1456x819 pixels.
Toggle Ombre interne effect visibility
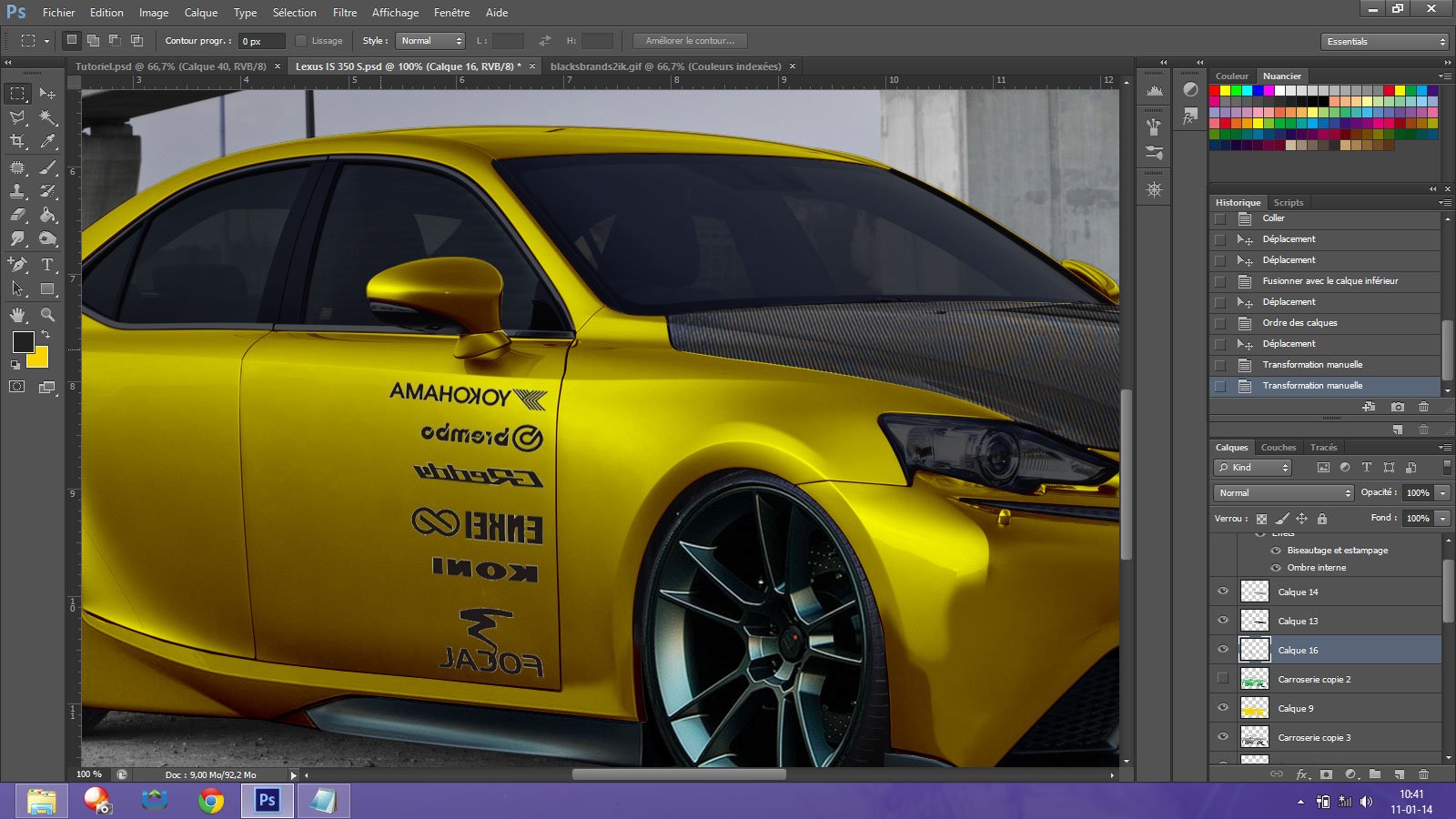tap(1275, 568)
